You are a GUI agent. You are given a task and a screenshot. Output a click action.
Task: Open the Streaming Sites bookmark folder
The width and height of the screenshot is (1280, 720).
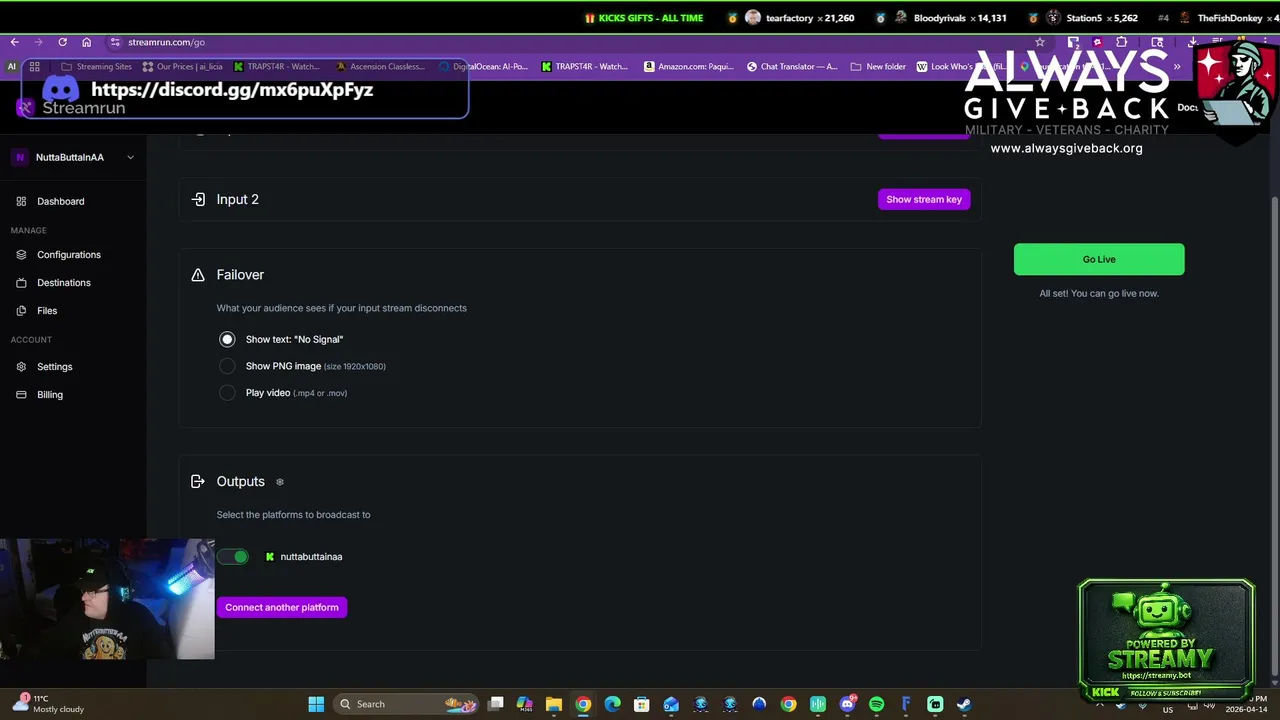[97, 67]
